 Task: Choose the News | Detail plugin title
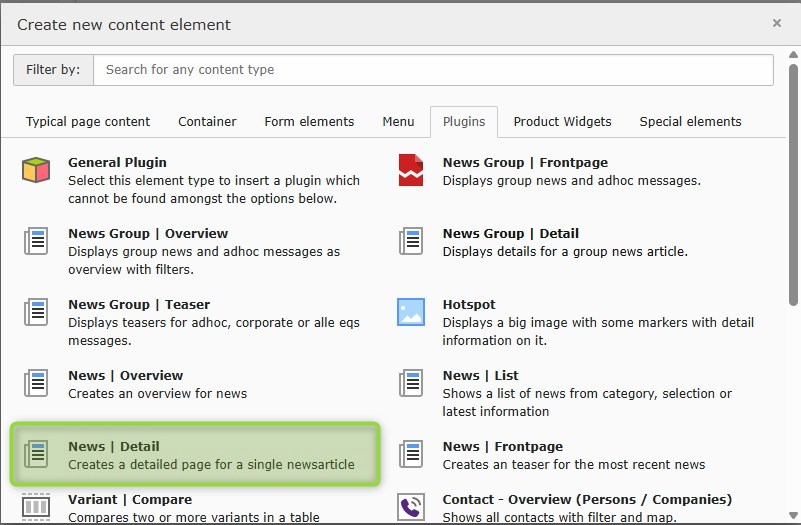[114, 446]
